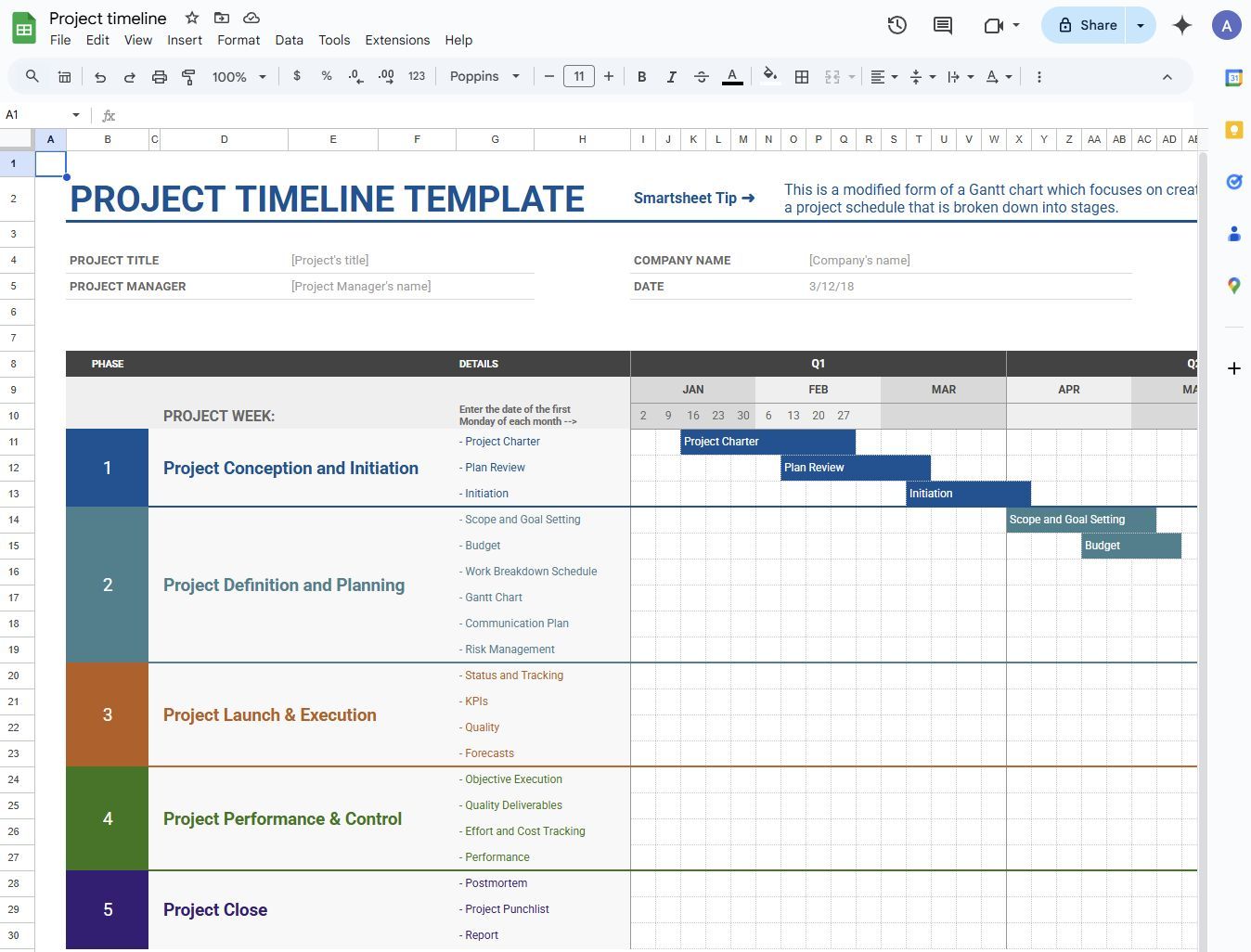Apply strikethrough to selected text
1251x952 pixels.
(701, 76)
